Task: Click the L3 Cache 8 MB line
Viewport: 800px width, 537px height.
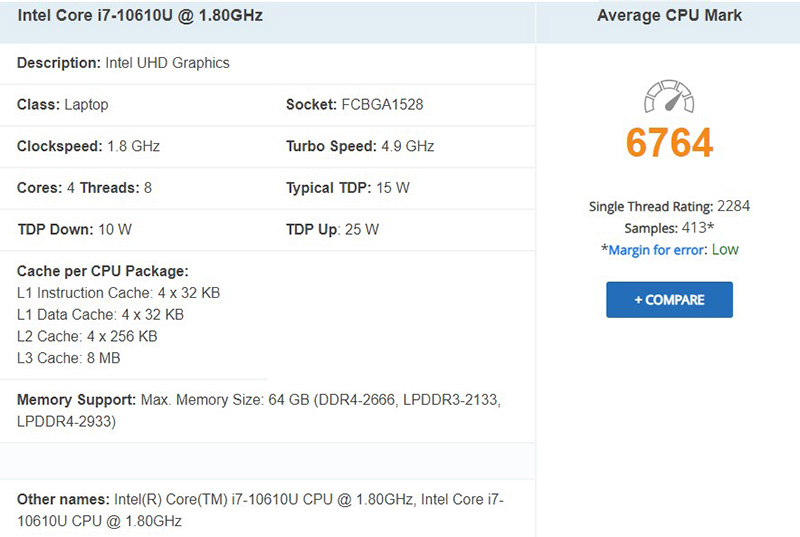Action: pos(69,358)
